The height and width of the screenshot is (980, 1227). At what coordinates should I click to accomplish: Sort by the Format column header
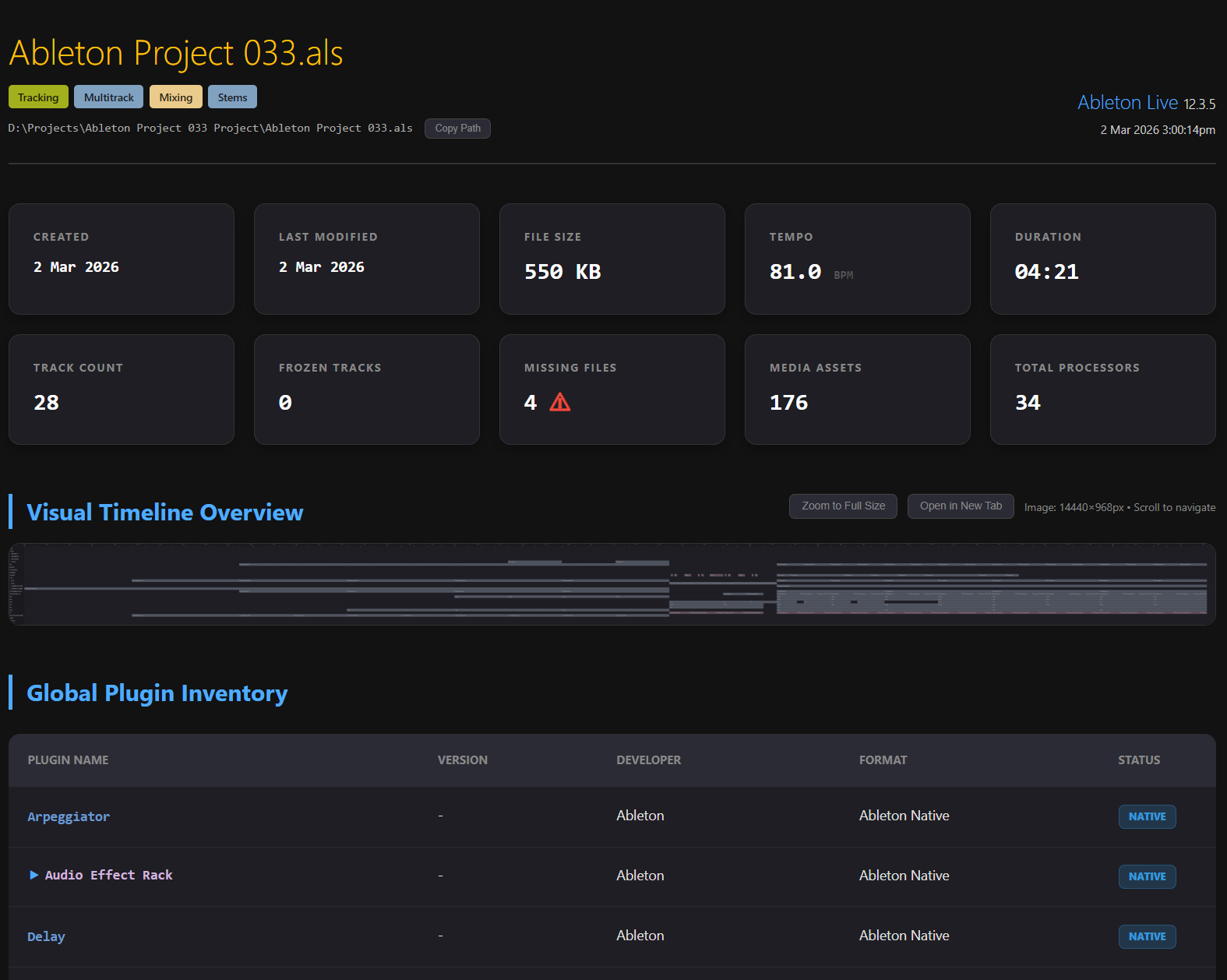(883, 760)
